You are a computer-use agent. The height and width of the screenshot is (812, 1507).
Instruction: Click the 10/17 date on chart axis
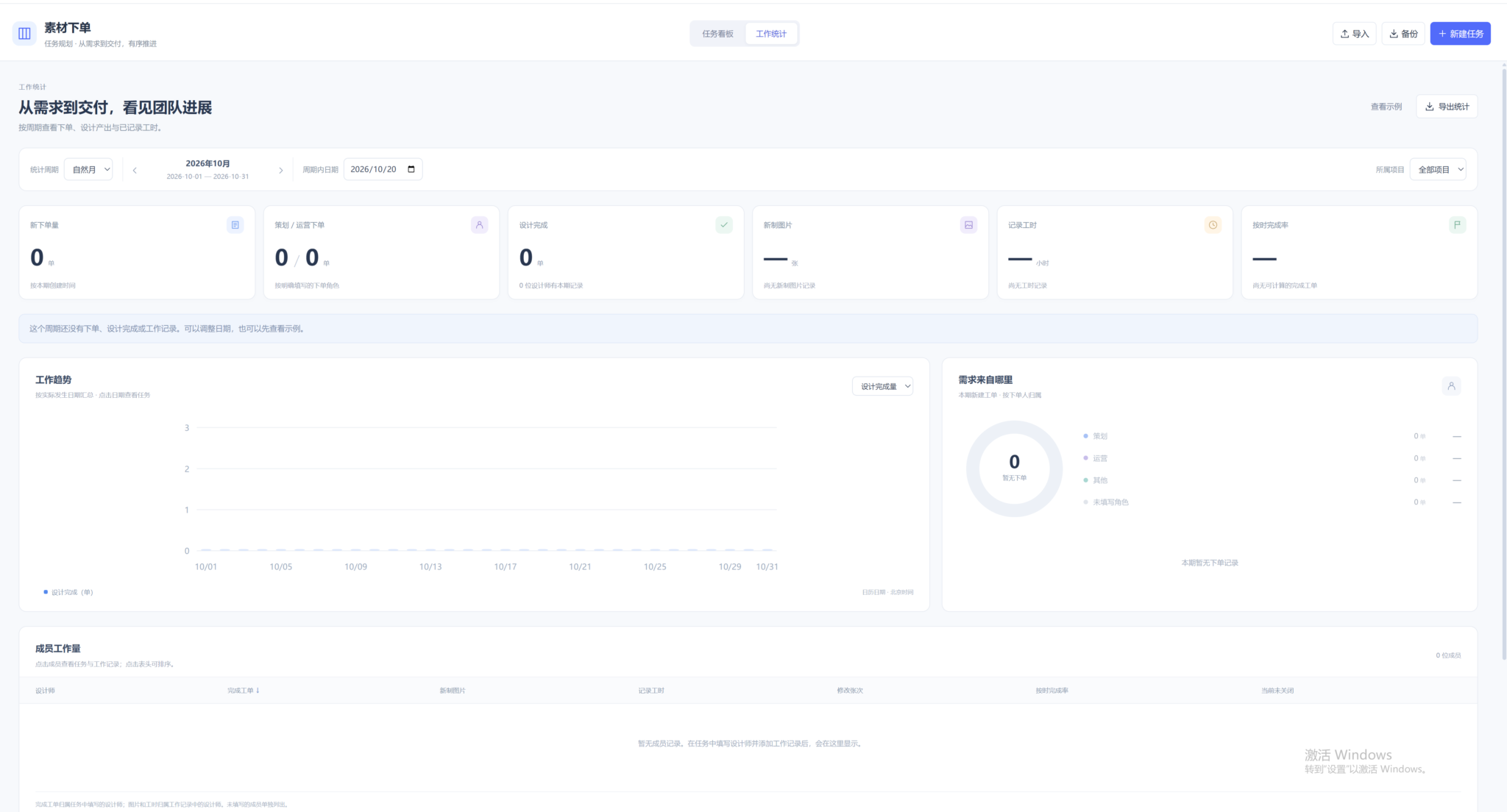(x=506, y=566)
